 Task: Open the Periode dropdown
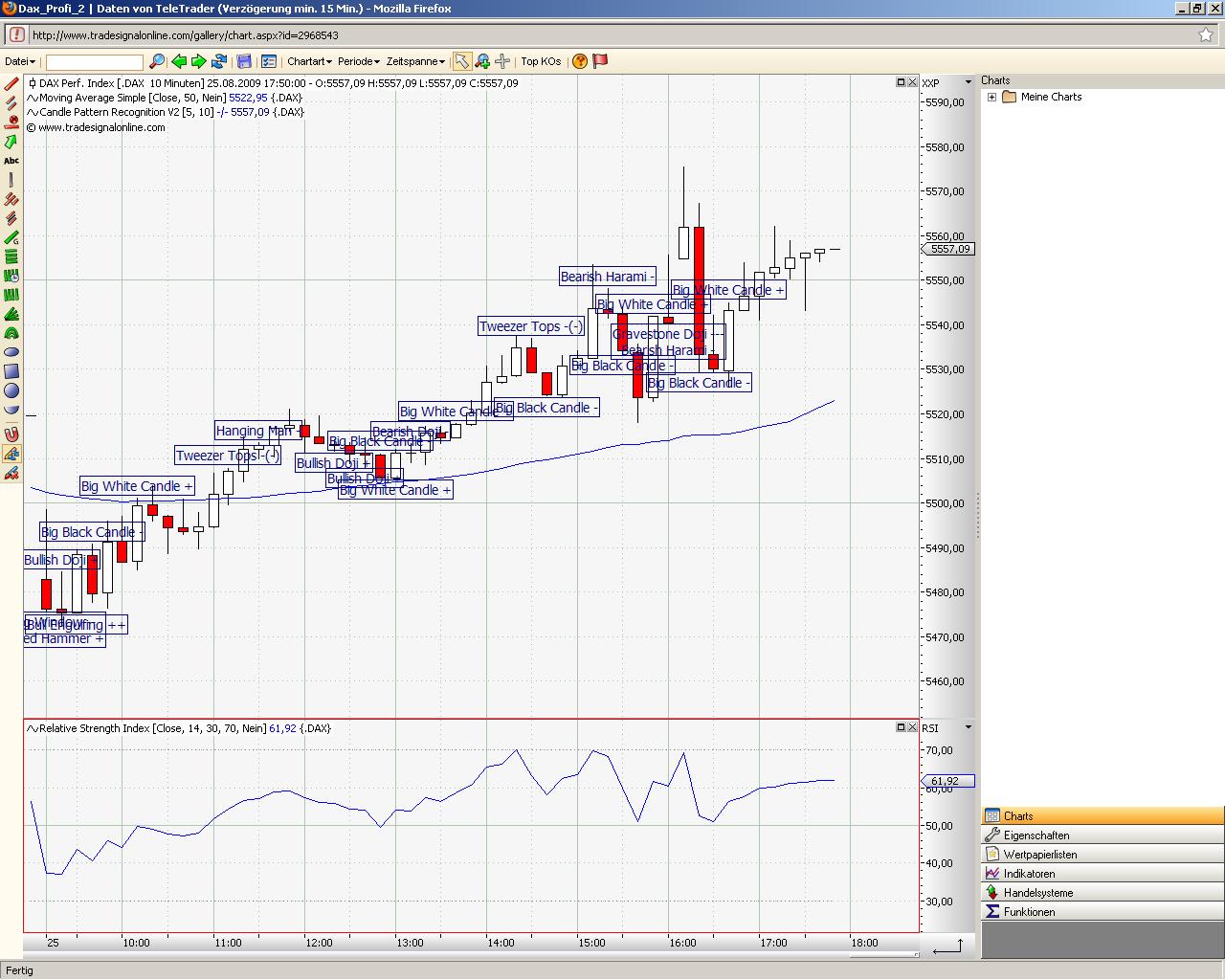pos(359,61)
